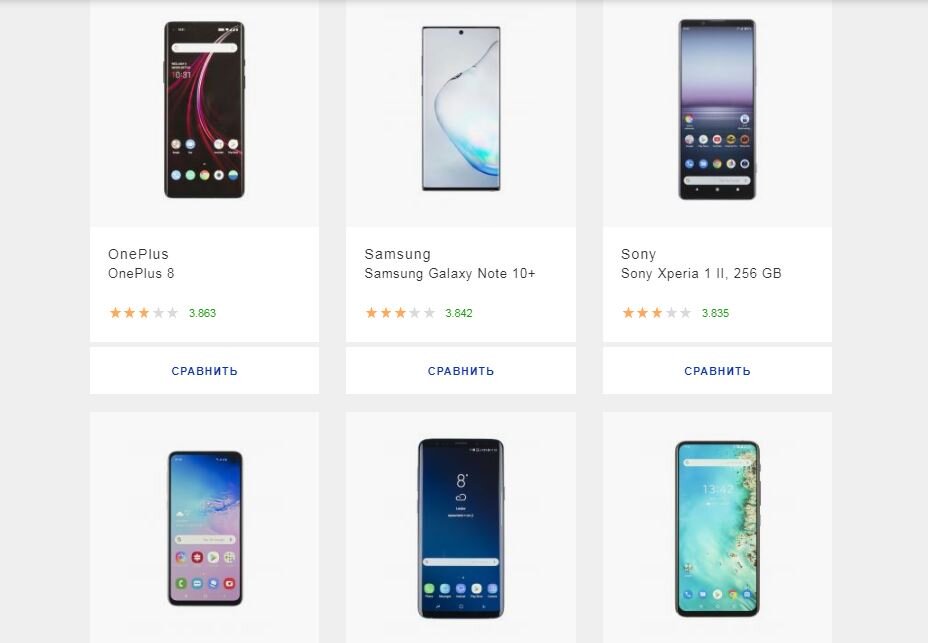Click the Samsung brand label

coord(398,254)
